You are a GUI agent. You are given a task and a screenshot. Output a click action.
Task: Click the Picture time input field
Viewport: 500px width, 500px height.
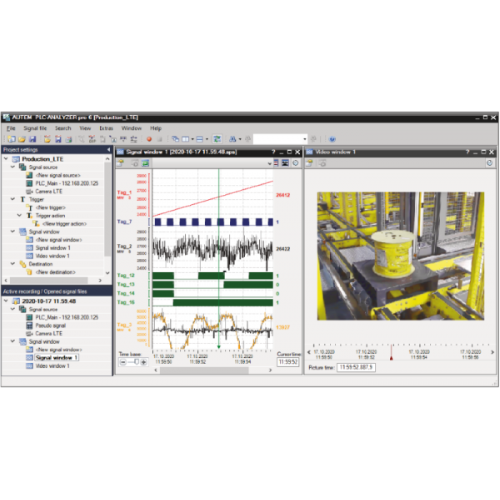356,367
